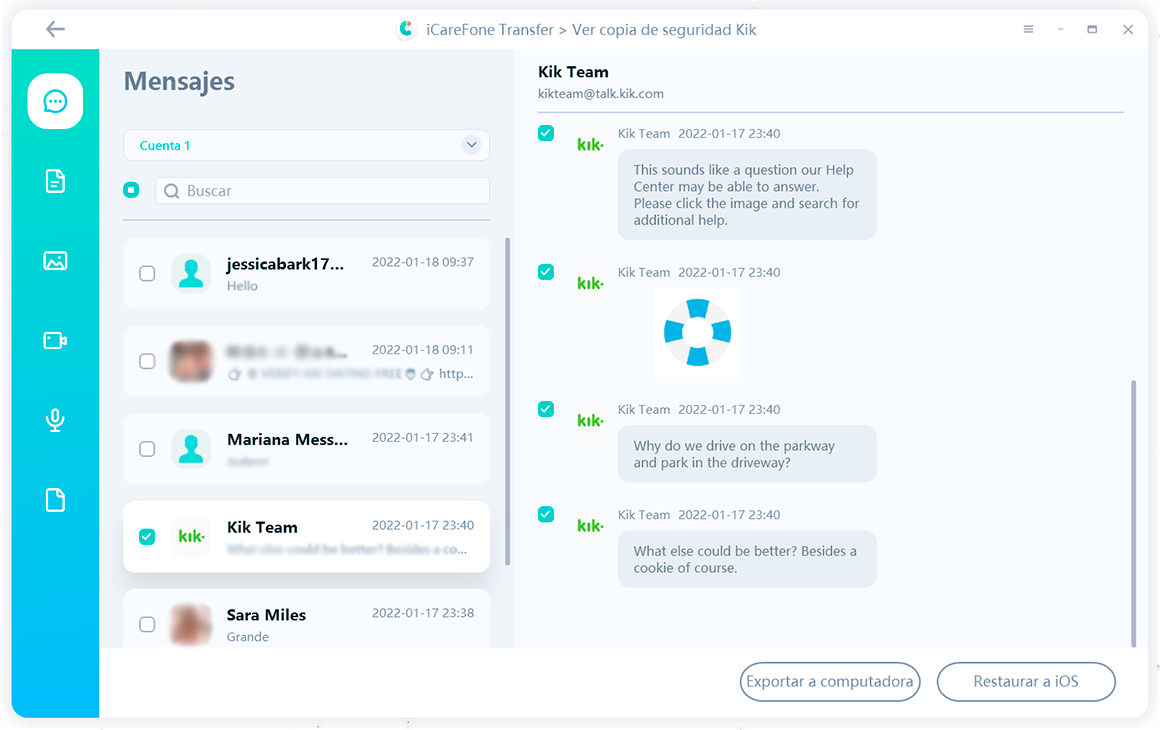Image resolution: width=1160 pixels, height=730 pixels.
Task: Click the search magnifier icon
Action: tap(172, 191)
